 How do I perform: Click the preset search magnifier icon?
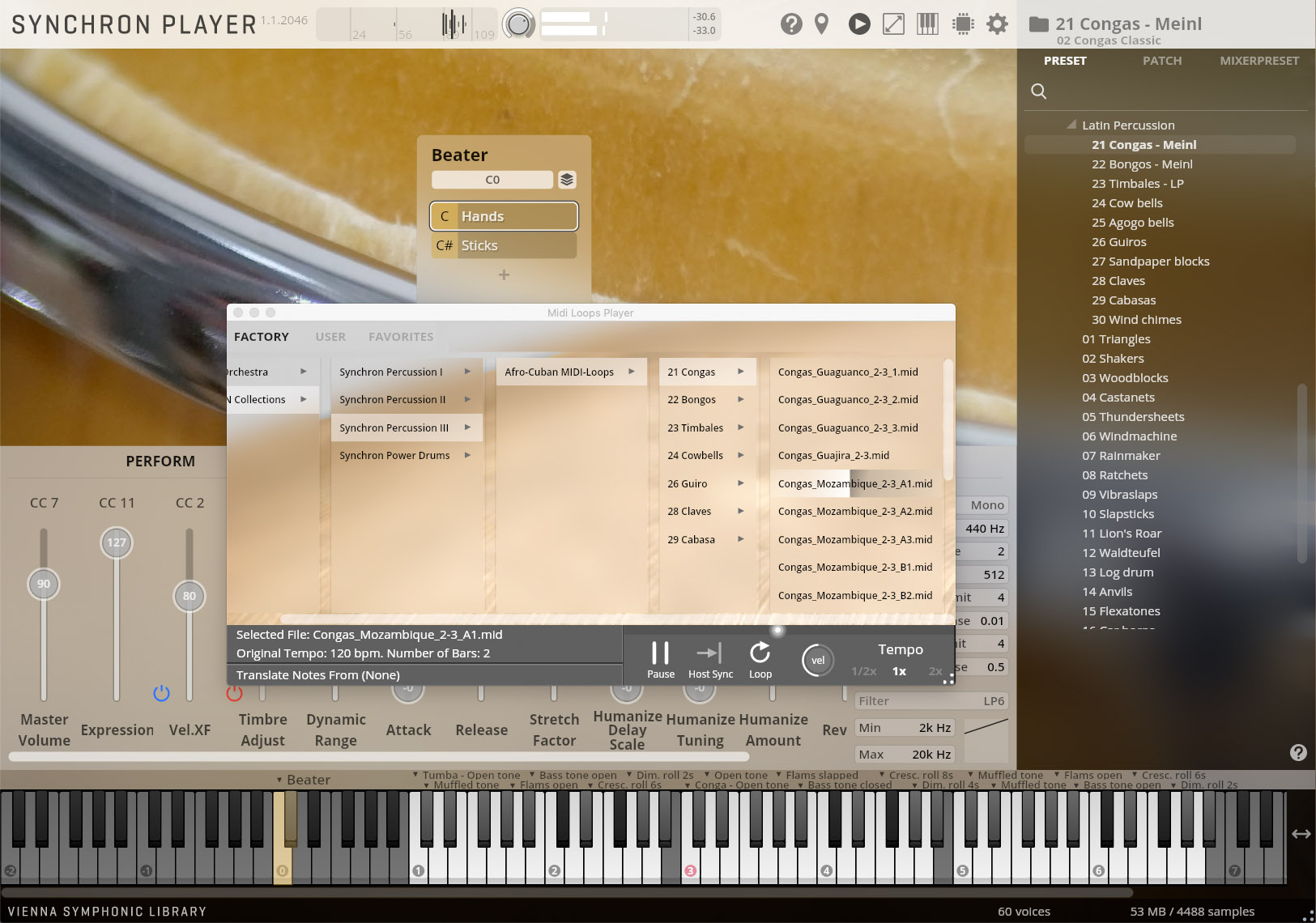click(1039, 91)
